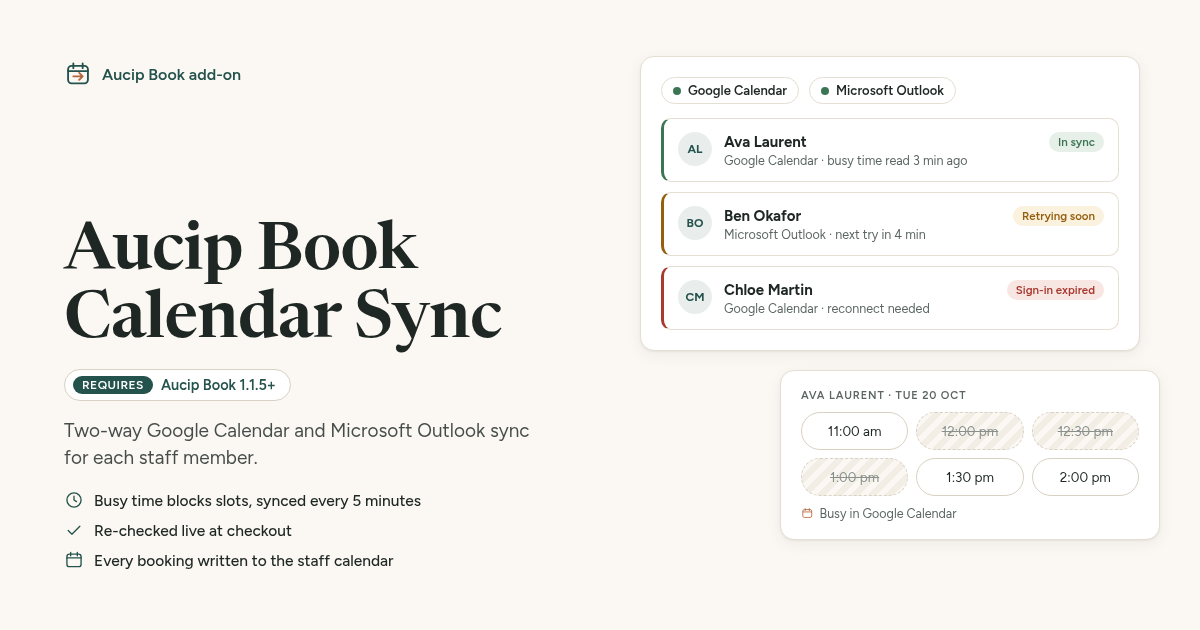Click the reconnect needed text
The height and width of the screenshot is (630, 1200).
pos(878,309)
